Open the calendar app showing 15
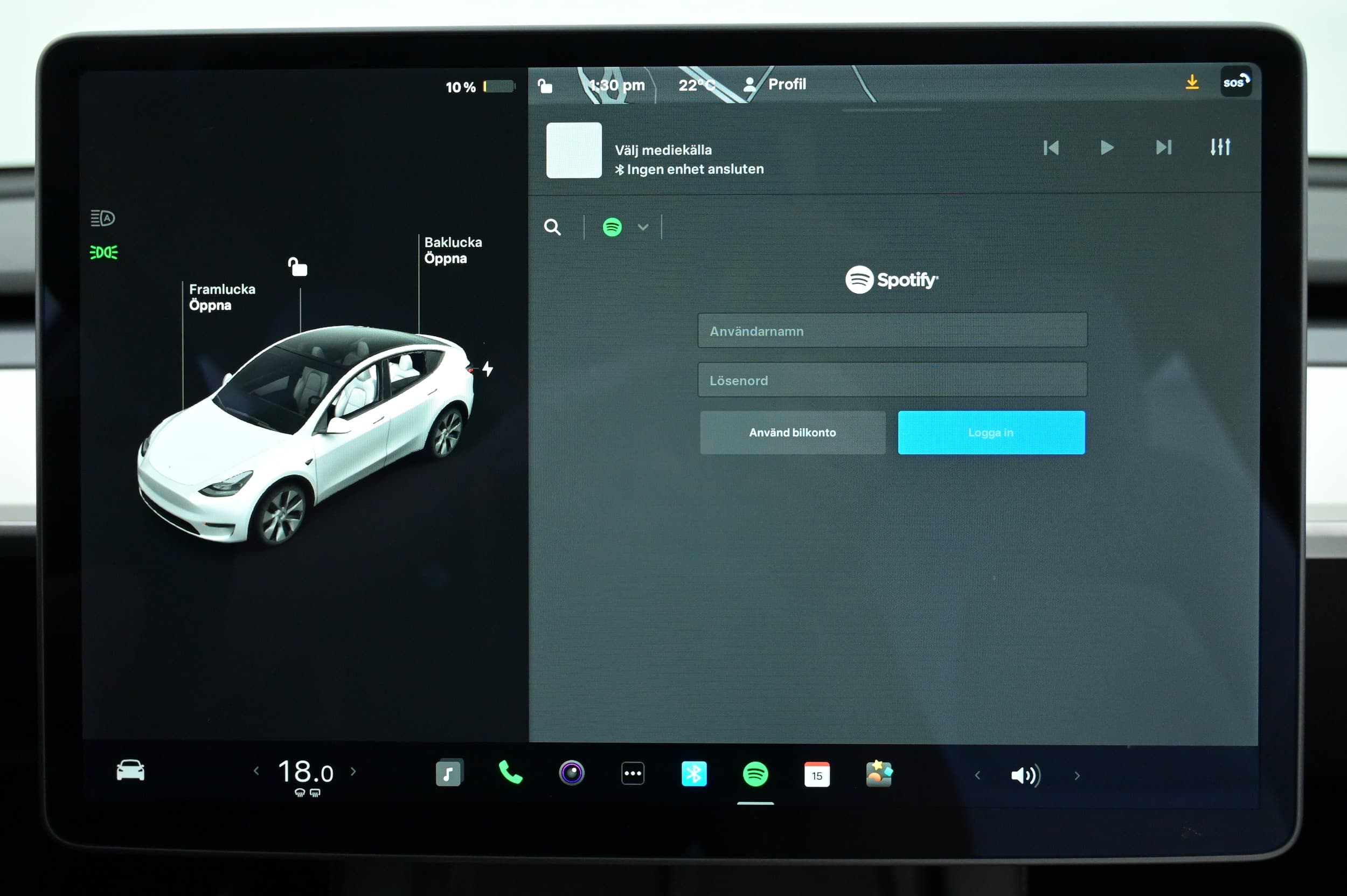Screen dimensions: 1347x896 [x=817, y=774]
